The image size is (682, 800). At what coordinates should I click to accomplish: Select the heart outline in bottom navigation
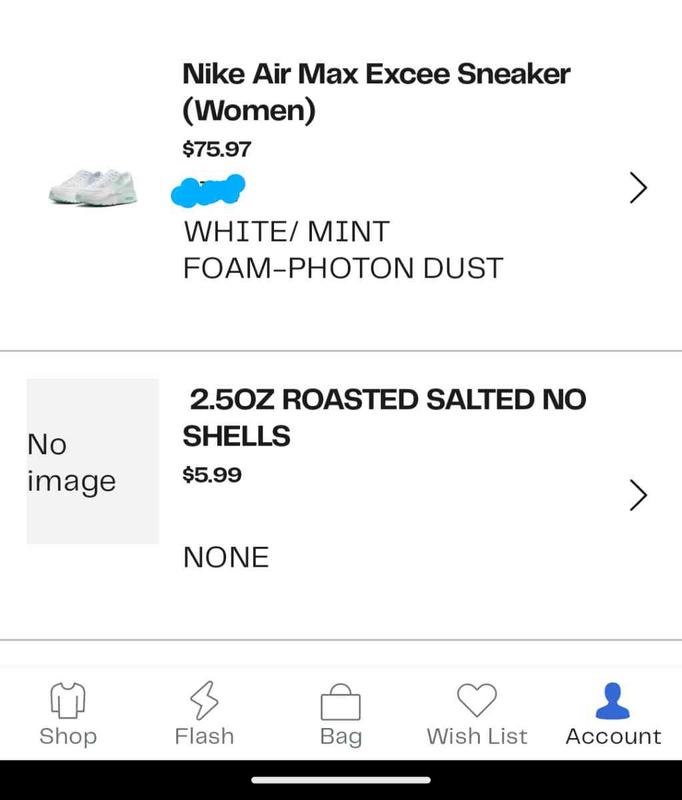point(477,701)
